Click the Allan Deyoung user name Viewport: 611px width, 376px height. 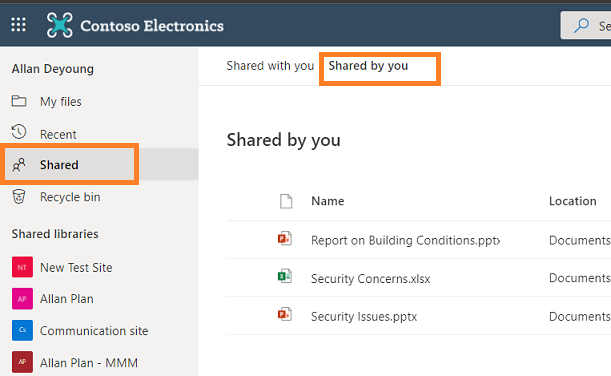click(53, 69)
